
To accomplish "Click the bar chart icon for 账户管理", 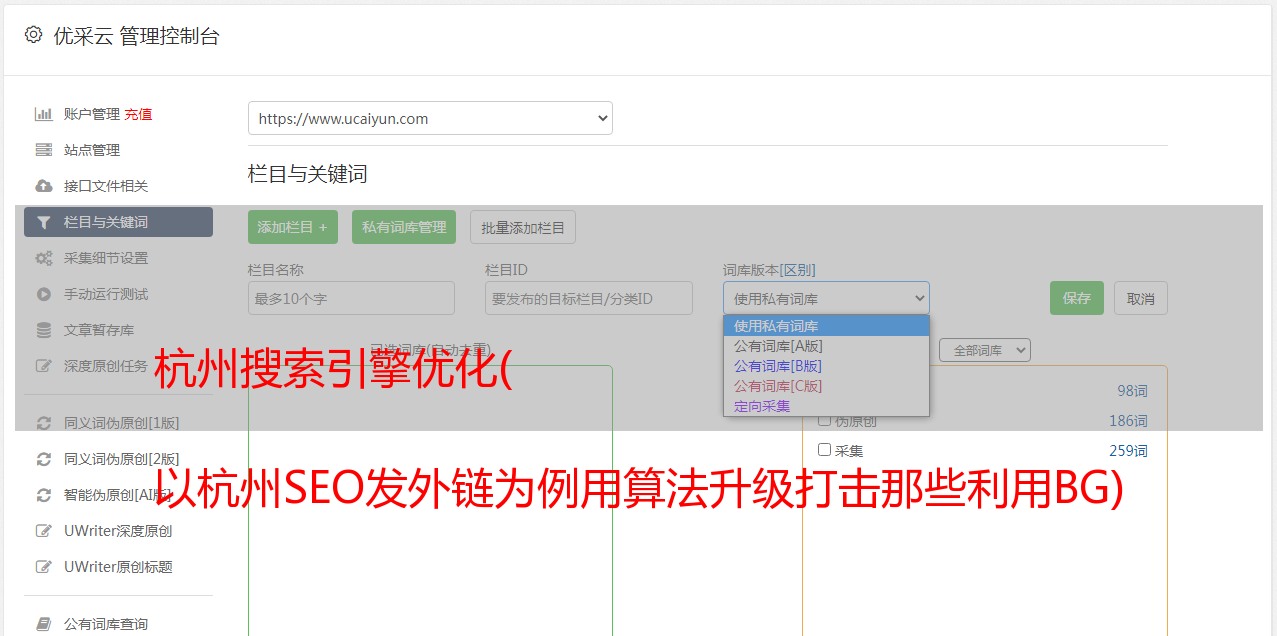I will (x=43, y=114).
